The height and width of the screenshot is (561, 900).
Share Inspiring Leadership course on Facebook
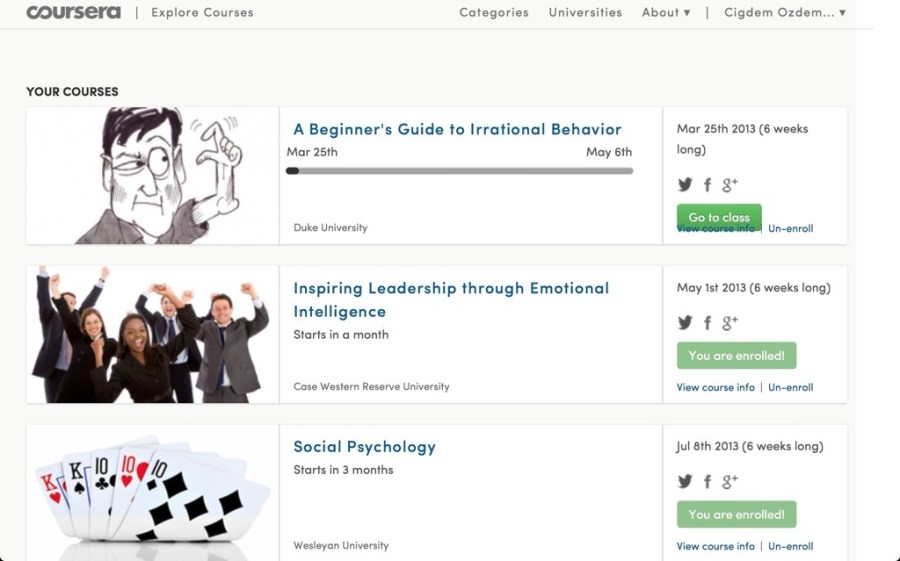(x=707, y=322)
